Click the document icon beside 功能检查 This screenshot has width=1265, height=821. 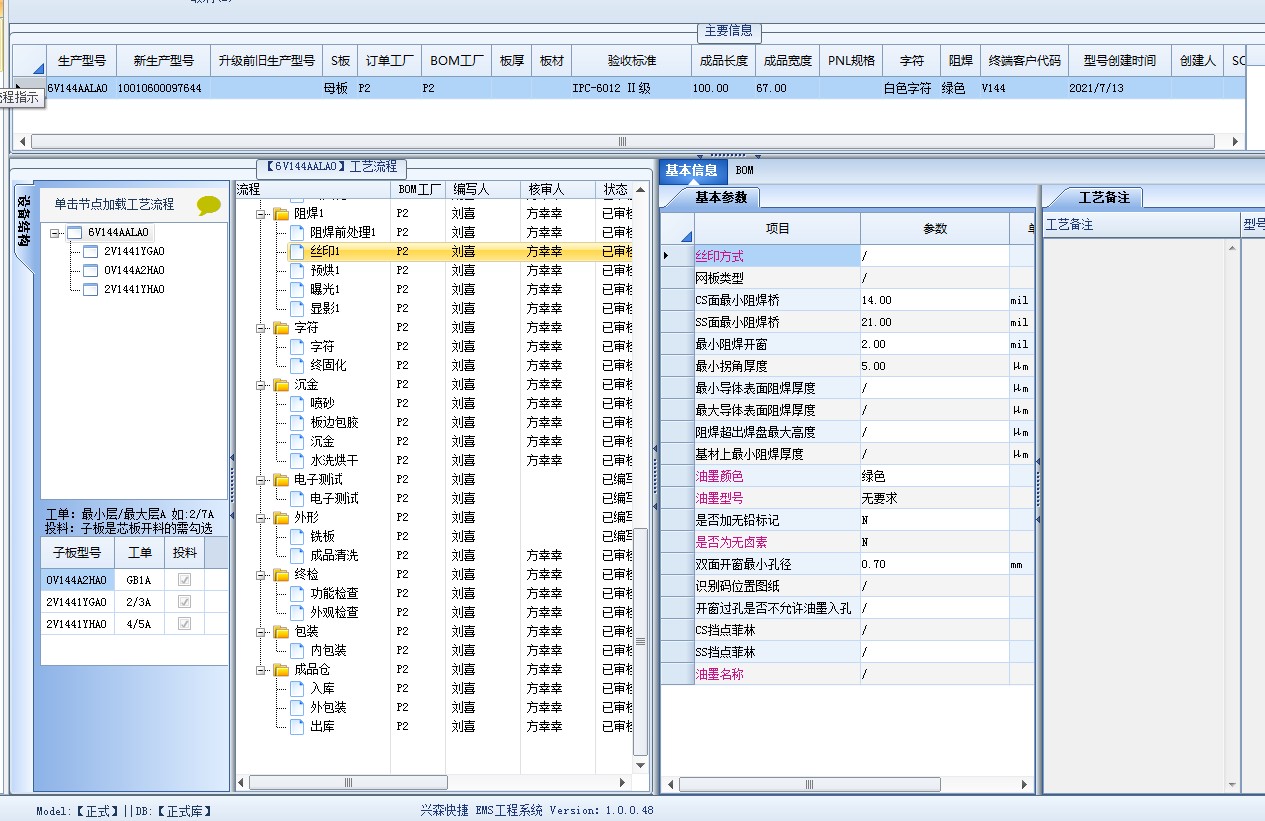coord(297,594)
